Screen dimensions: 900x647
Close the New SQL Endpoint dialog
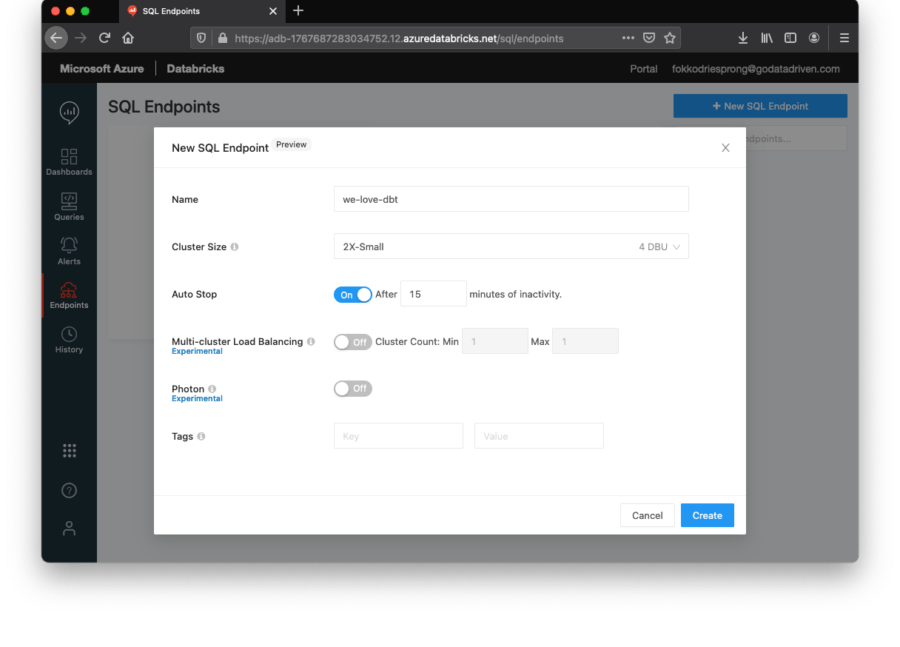tap(726, 148)
